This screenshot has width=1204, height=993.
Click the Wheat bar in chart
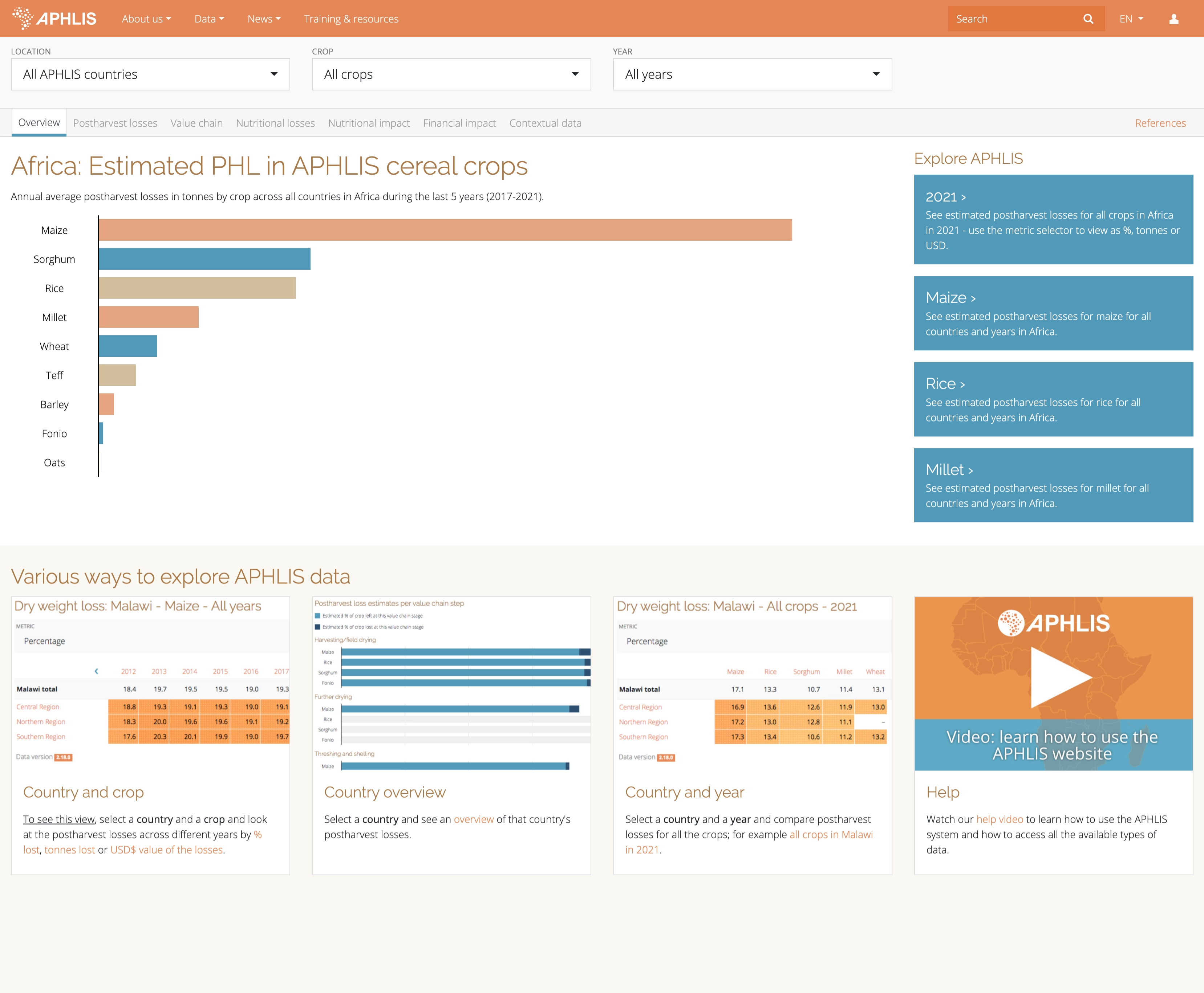(x=127, y=346)
